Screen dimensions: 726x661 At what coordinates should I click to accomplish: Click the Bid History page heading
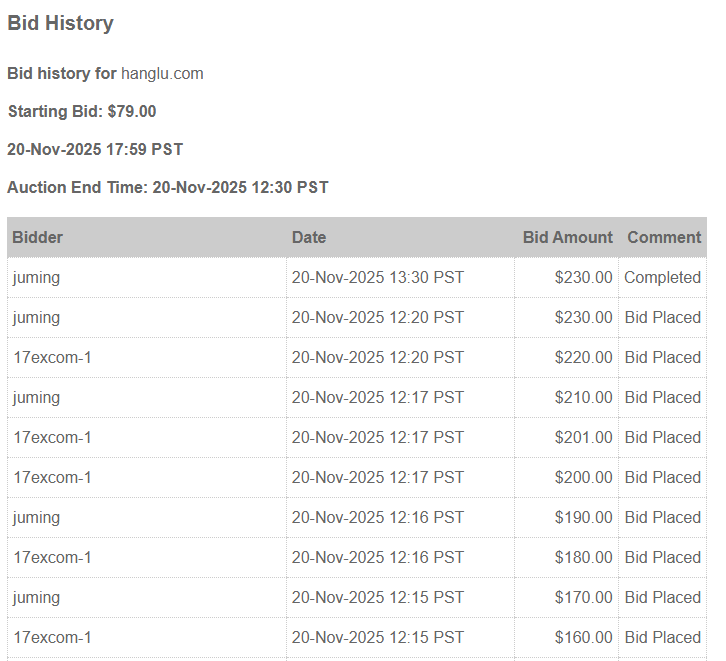coord(60,23)
